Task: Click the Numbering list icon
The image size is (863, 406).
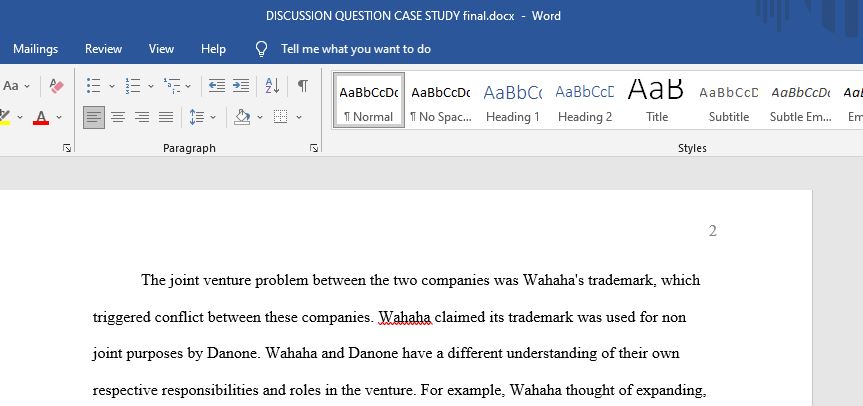Action: pos(133,86)
